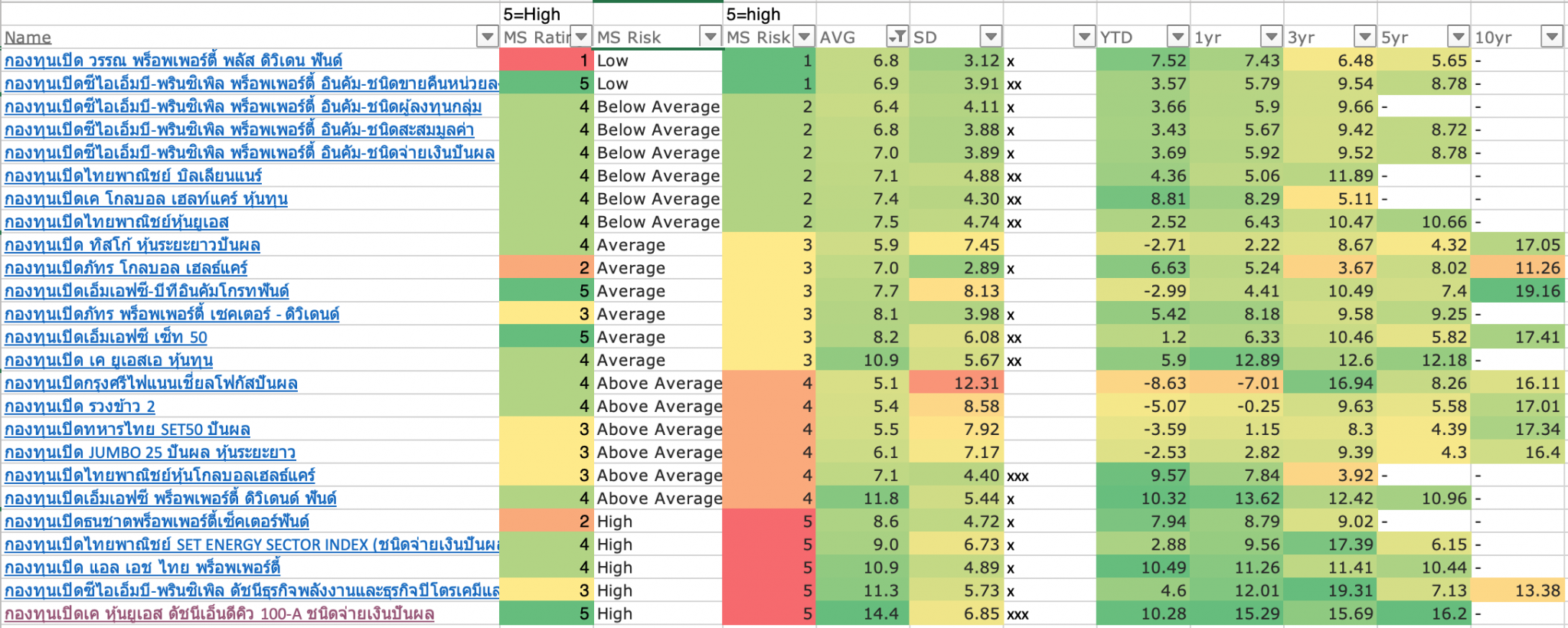
Task: Open the ซีไอเอ็มบี-พรินซิเพิล อินคัม-ชนิดสะสมมูลค่า fund link
Action: [x=240, y=129]
